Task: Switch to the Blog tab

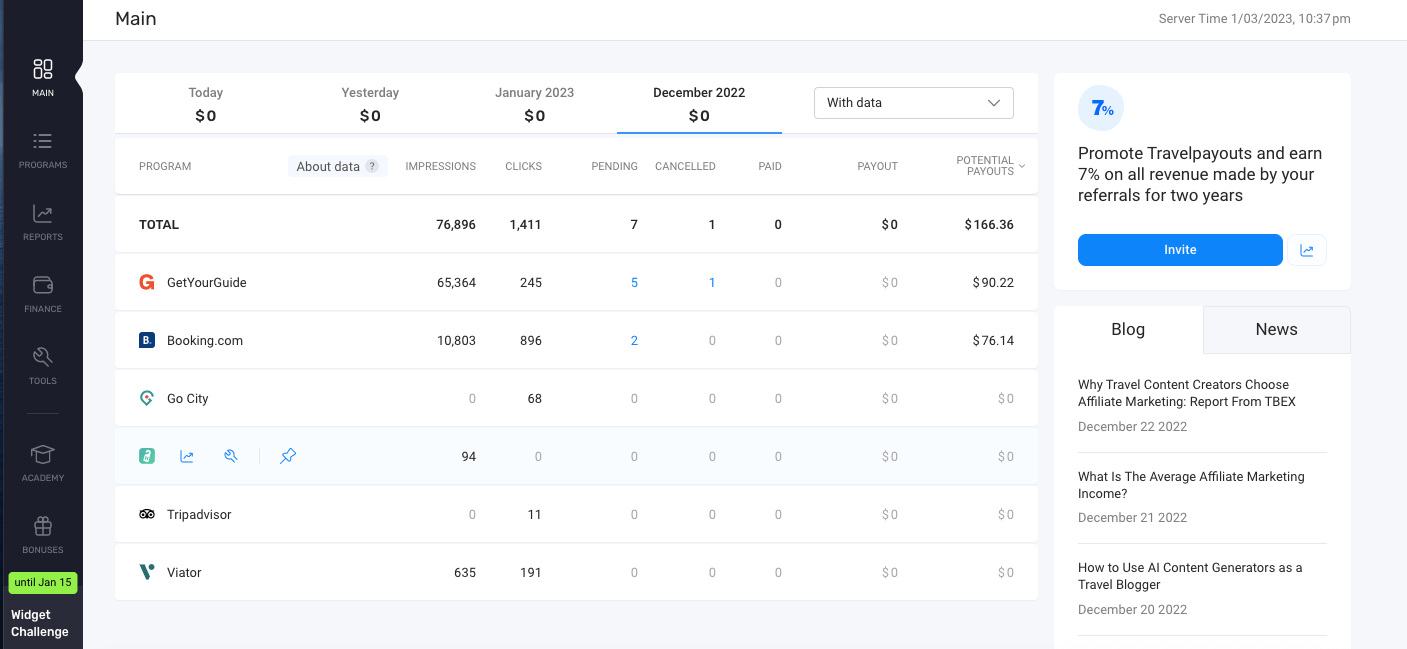Action: (1128, 330)
